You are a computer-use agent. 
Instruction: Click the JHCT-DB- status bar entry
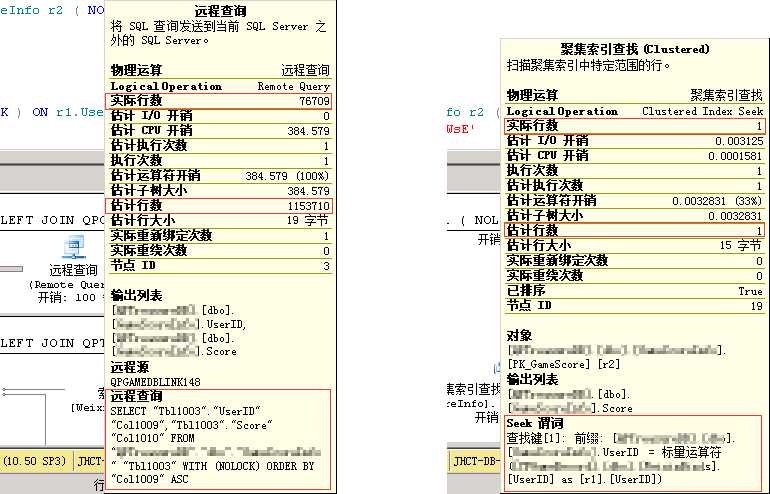coord(475,461)
